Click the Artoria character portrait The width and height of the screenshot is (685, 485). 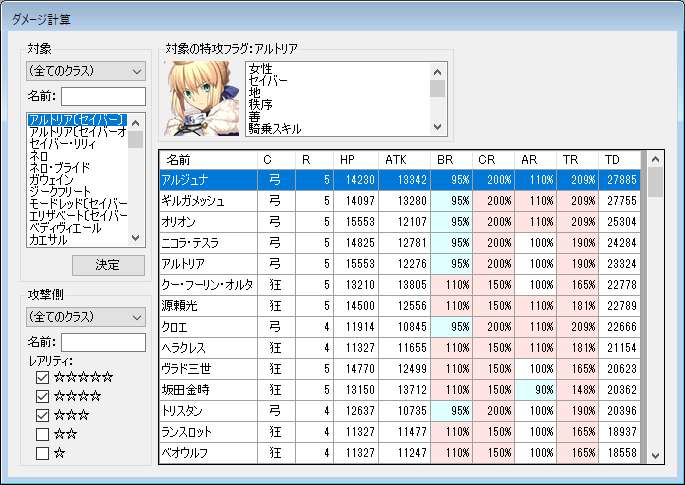[x=203, y=98]
